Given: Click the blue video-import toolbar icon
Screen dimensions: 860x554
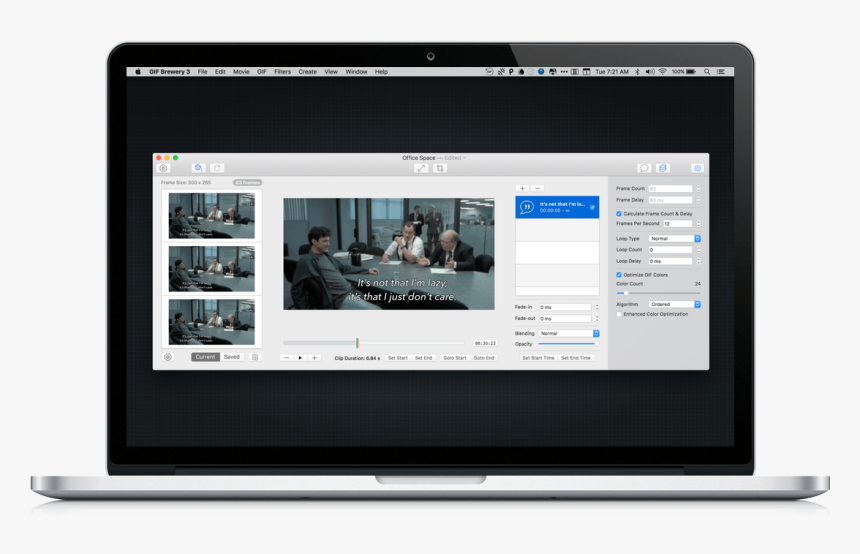Looking at the screenshot, I should coord(199,168).
